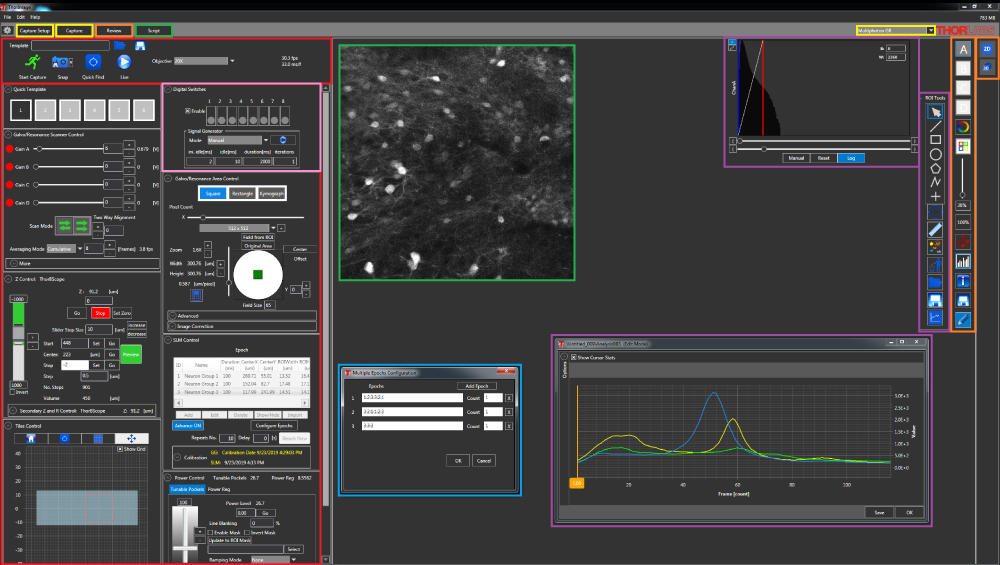Switch to the Review tab
1000x565 pixels.
click(x=113, y=31)
